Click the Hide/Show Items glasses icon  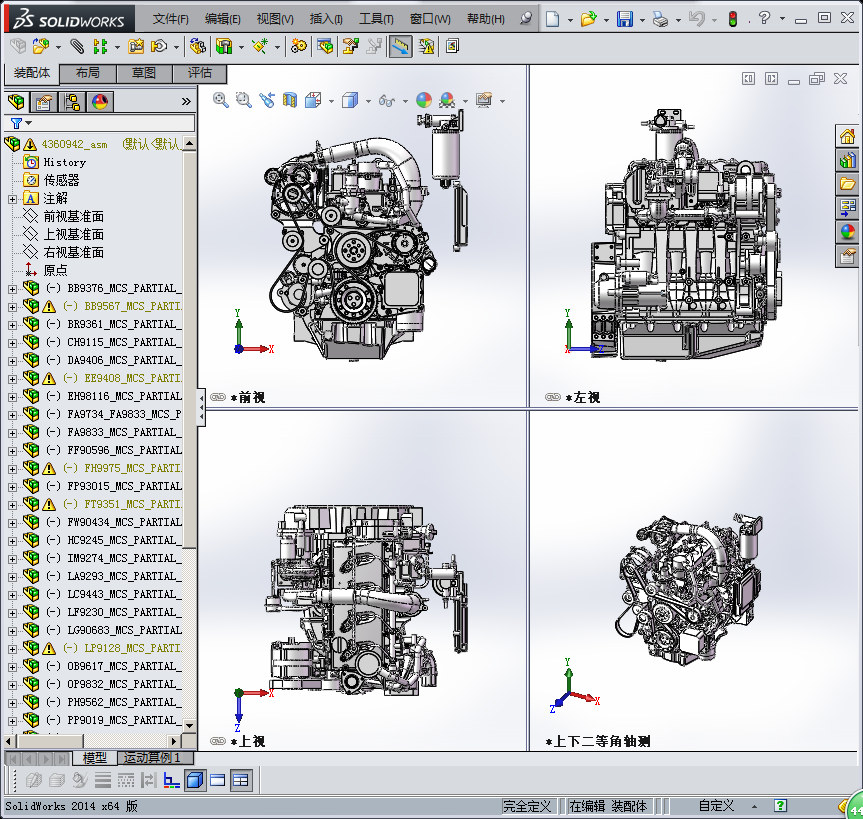pos(386,100)
